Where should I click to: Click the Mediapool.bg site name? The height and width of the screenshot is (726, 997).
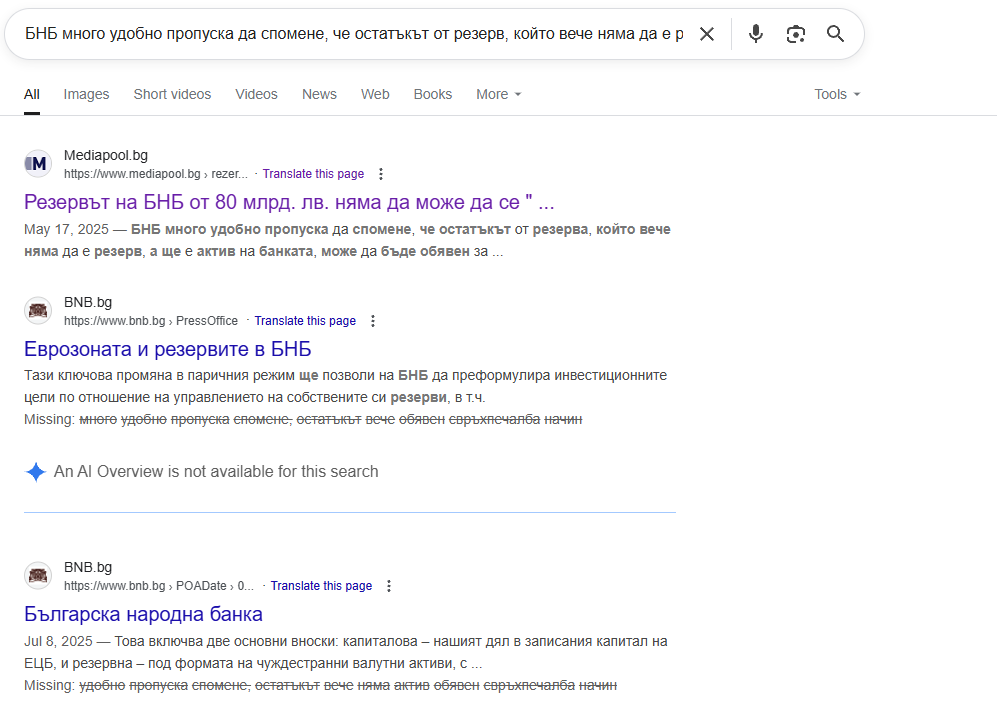click(106, 155)
